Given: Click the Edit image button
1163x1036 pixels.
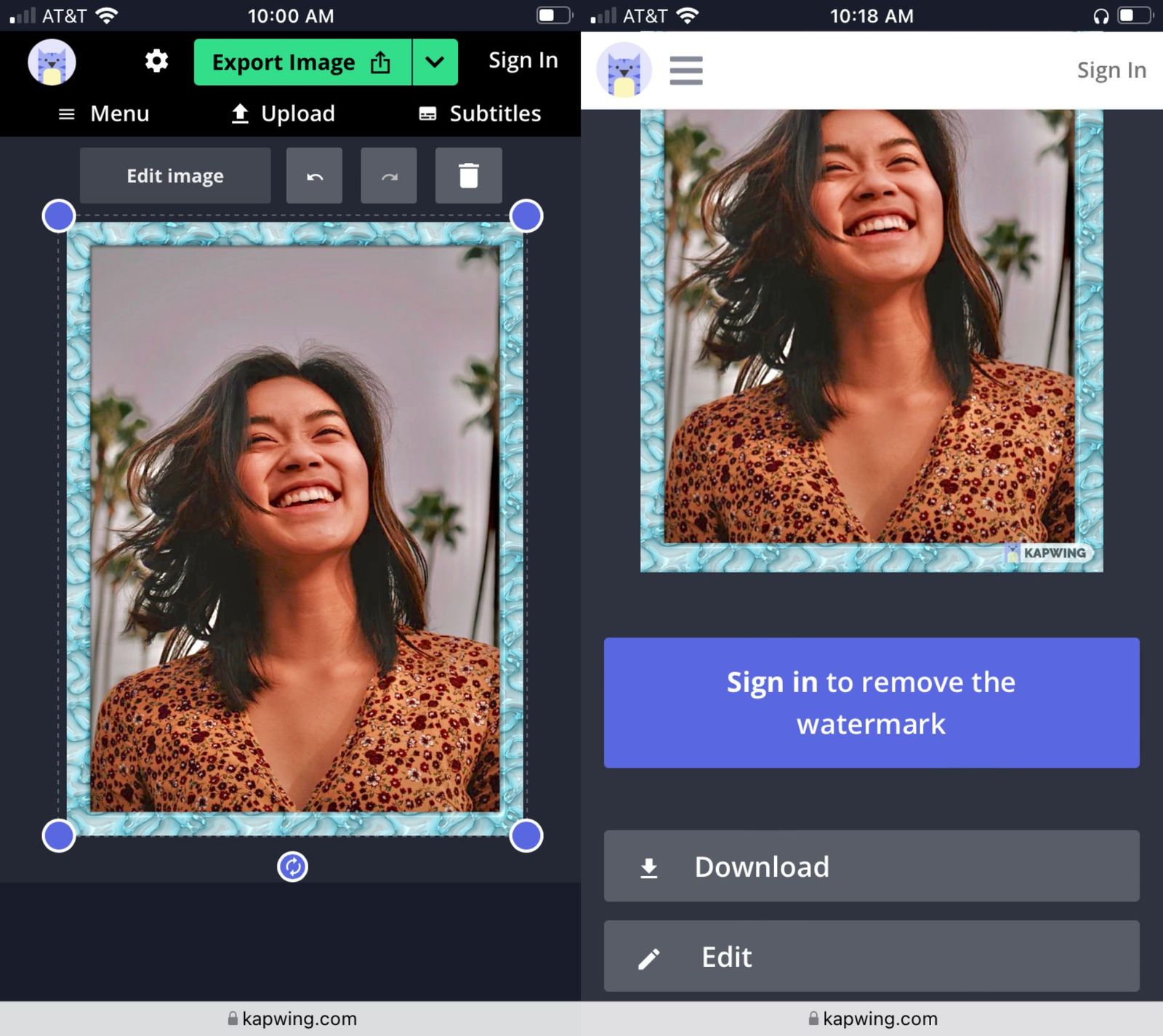Looking at the screenshot, I should point(175,176).
